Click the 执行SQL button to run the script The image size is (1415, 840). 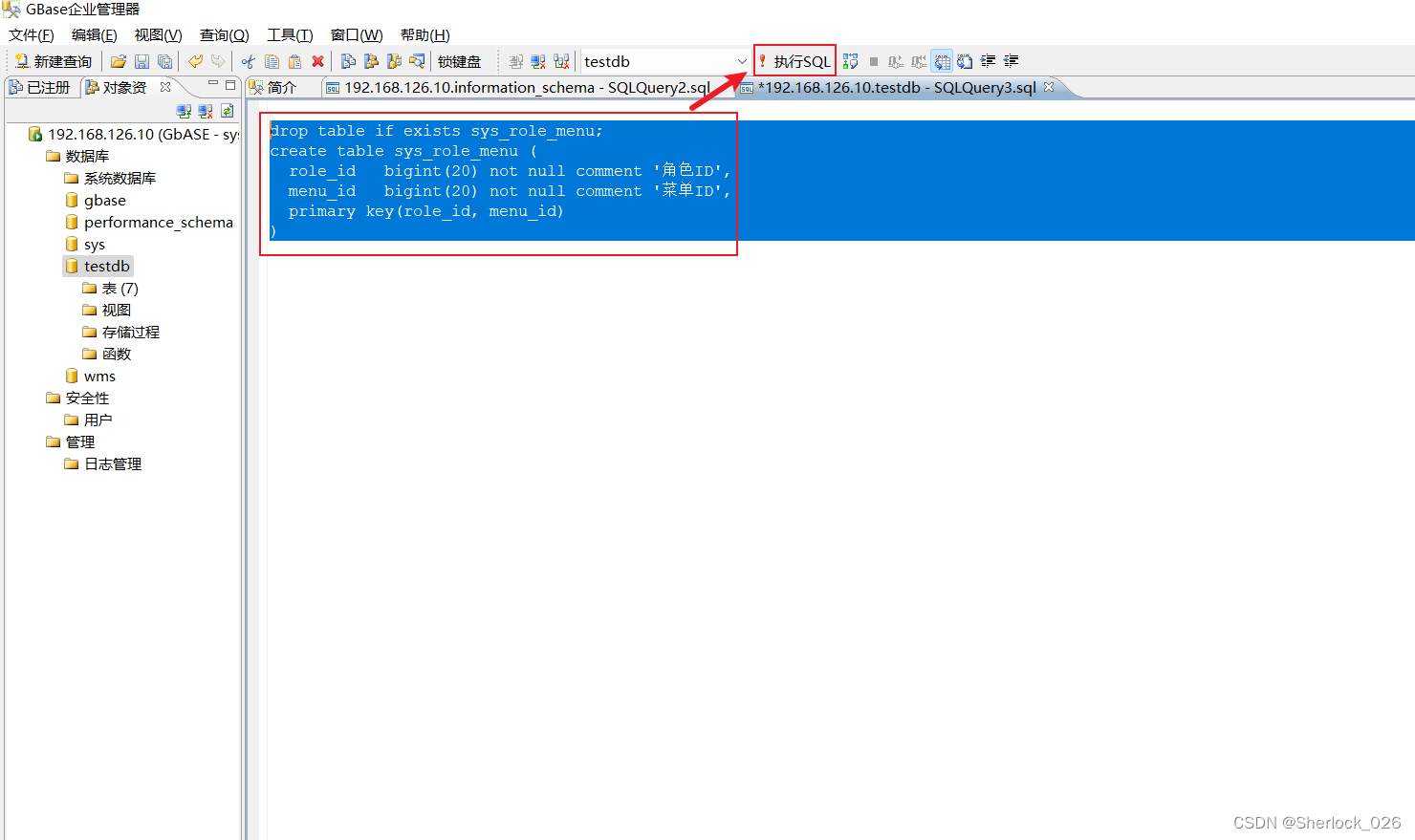tap(795, 59)
